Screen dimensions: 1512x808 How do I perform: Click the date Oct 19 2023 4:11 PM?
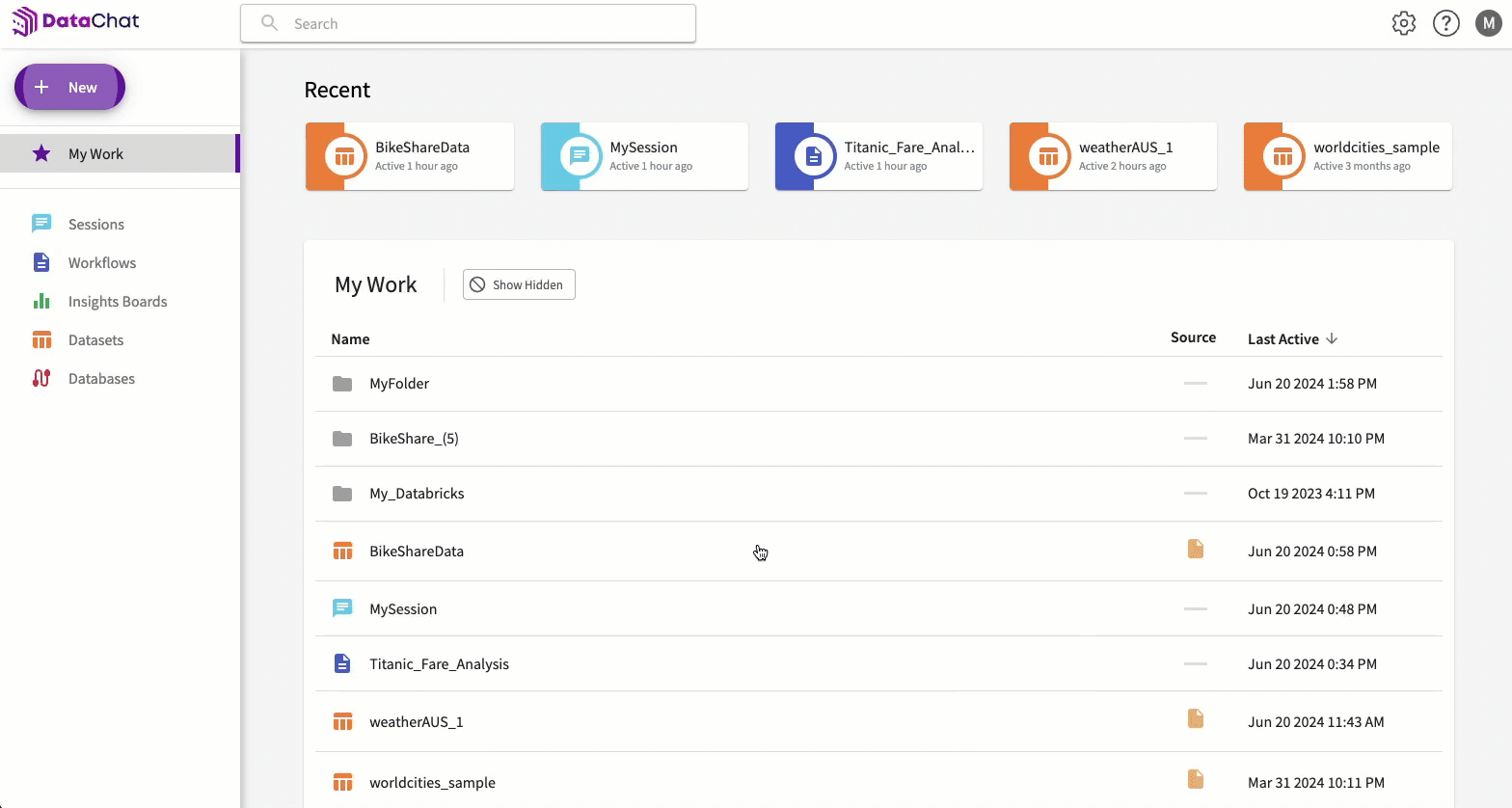(1311, 494)
